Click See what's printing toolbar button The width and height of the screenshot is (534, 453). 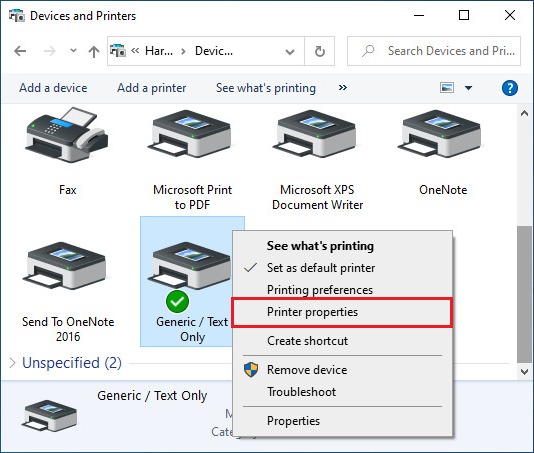coord(266,88)
